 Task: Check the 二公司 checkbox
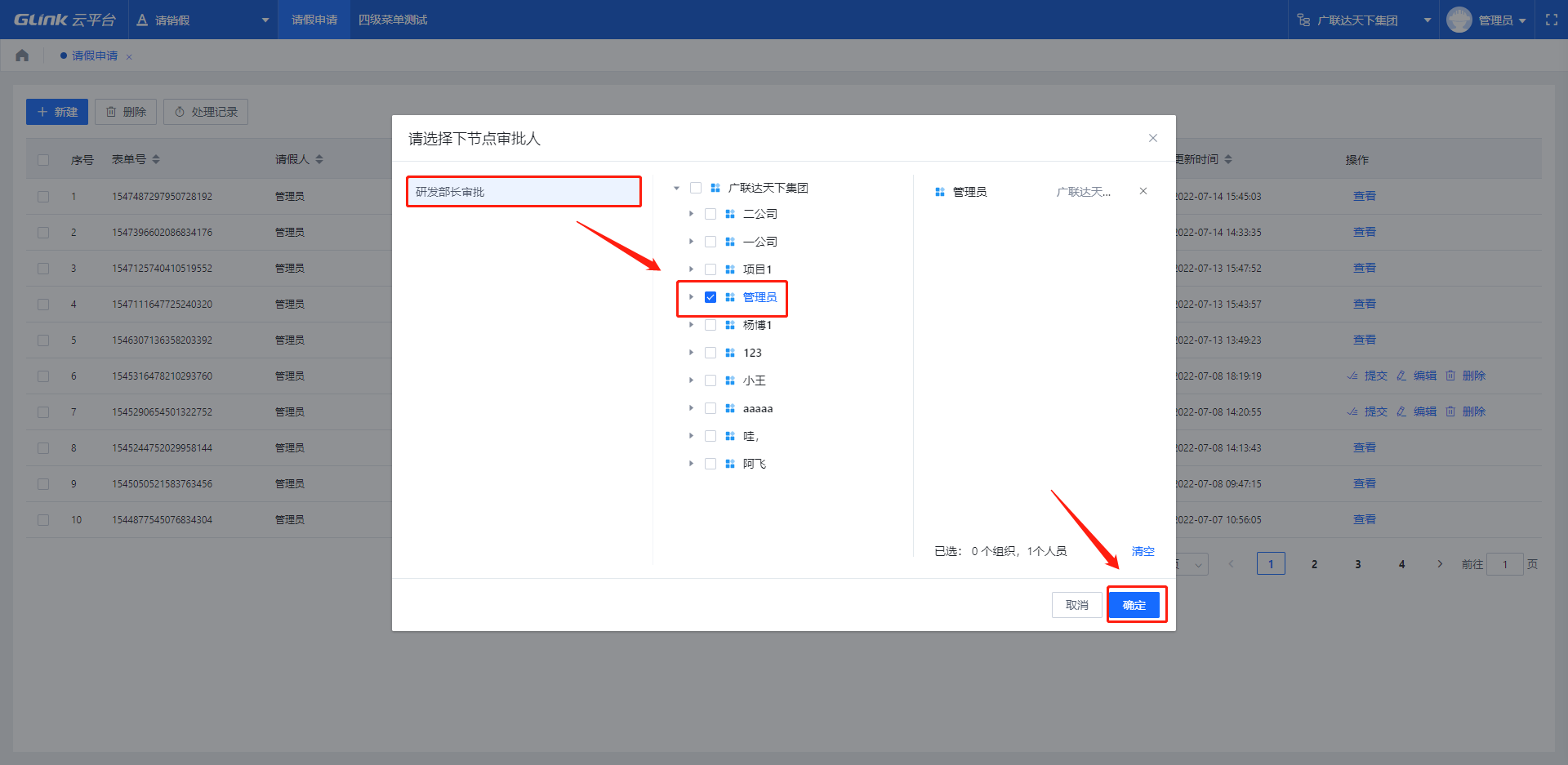point(710,214)
